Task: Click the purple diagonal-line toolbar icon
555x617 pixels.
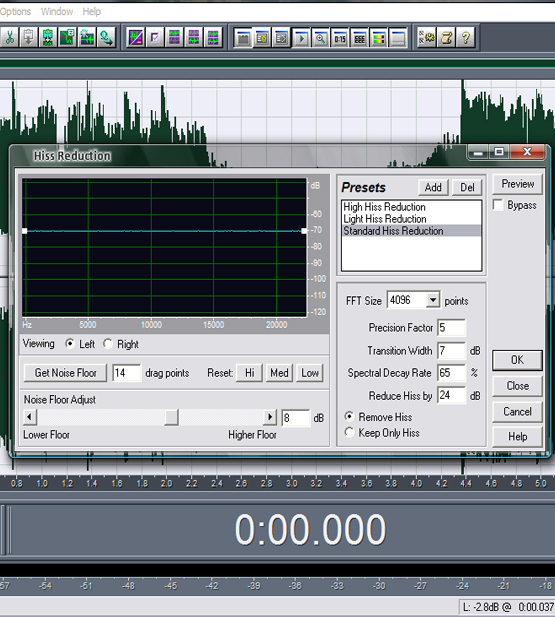Action: click(135, 38)
